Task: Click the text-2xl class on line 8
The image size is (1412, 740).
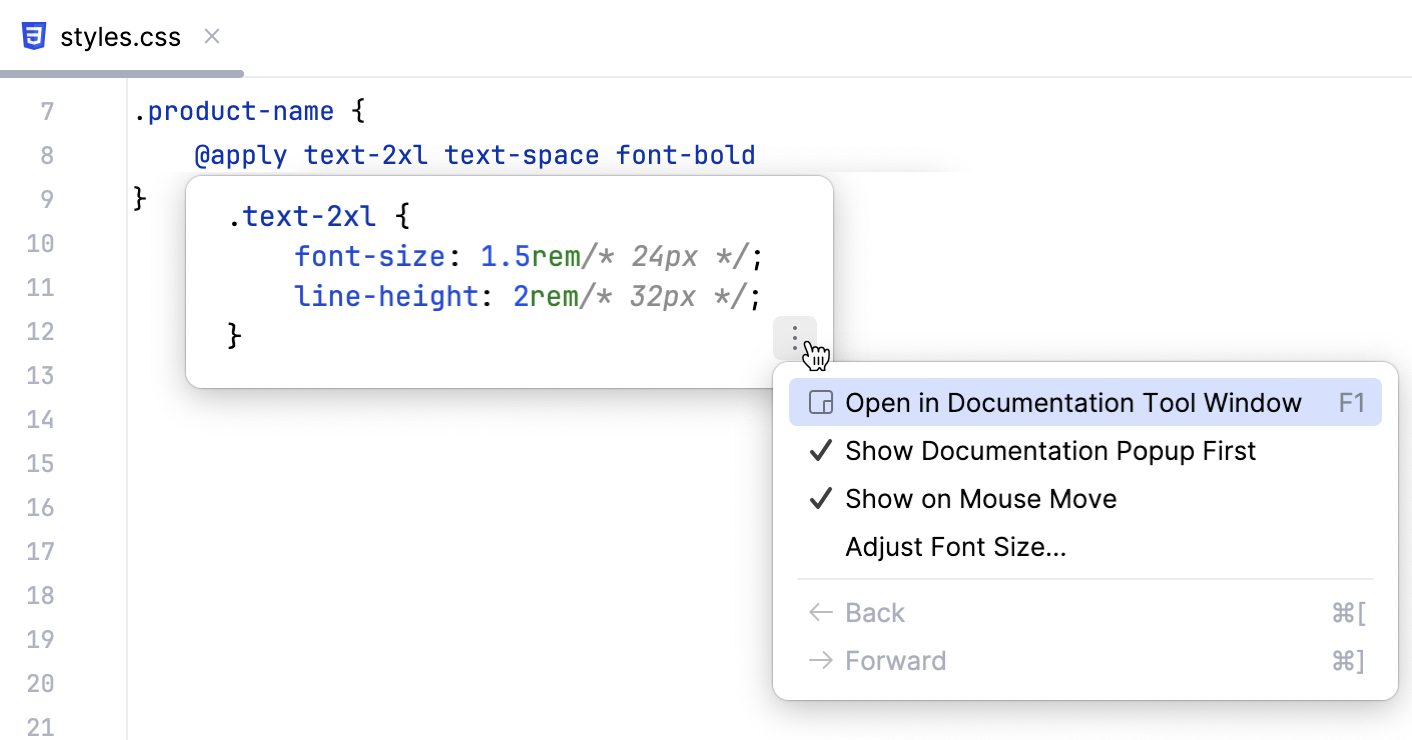Action: click(366, 155)
